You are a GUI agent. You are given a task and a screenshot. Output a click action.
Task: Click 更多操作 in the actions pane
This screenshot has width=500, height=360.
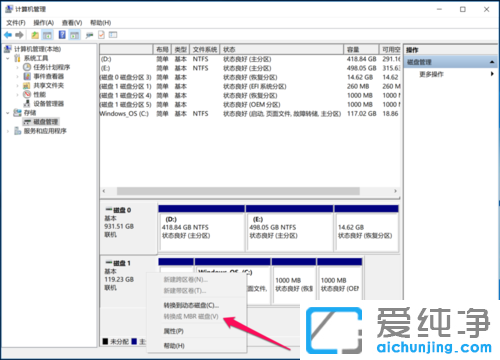click(431, 74)
